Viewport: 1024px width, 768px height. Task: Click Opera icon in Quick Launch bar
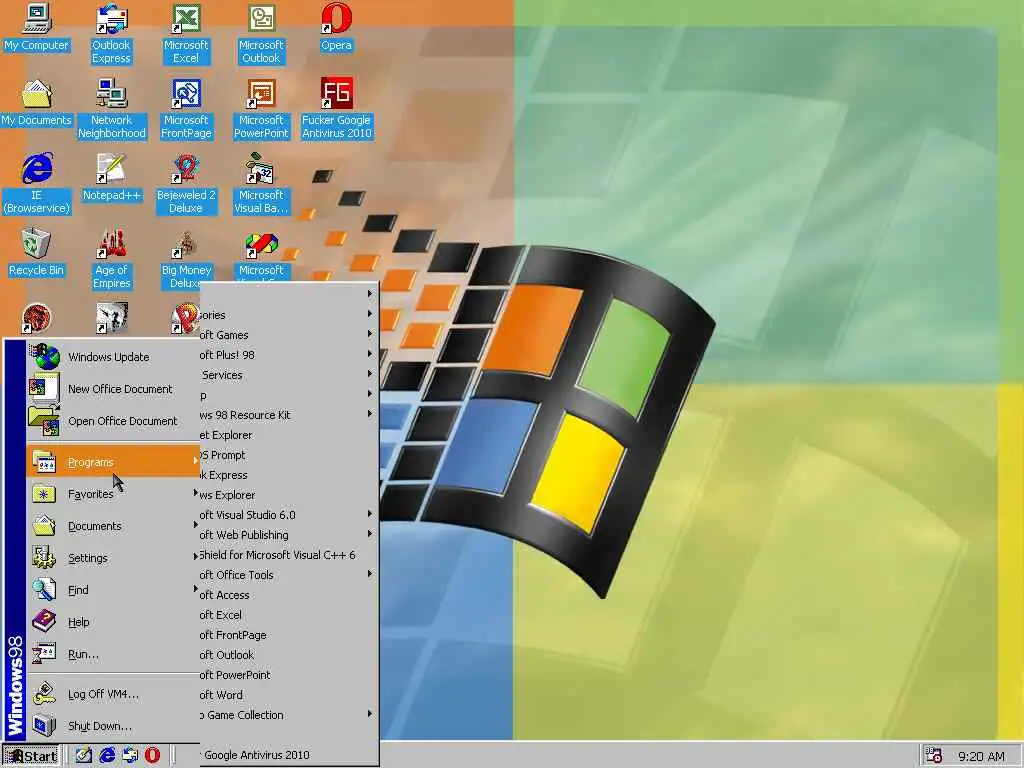pos(152,756)
